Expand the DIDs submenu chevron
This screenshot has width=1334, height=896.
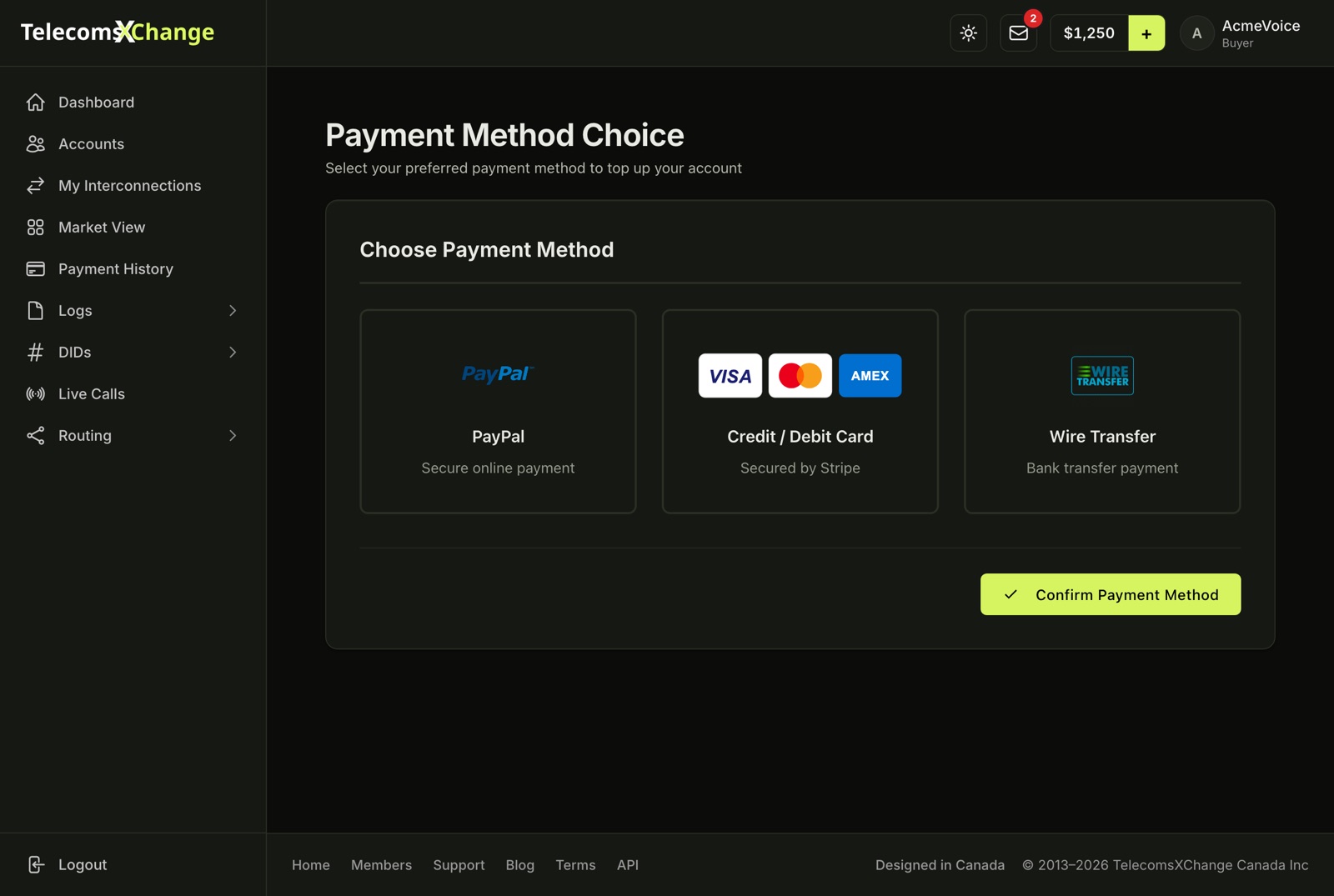[233, 352]
